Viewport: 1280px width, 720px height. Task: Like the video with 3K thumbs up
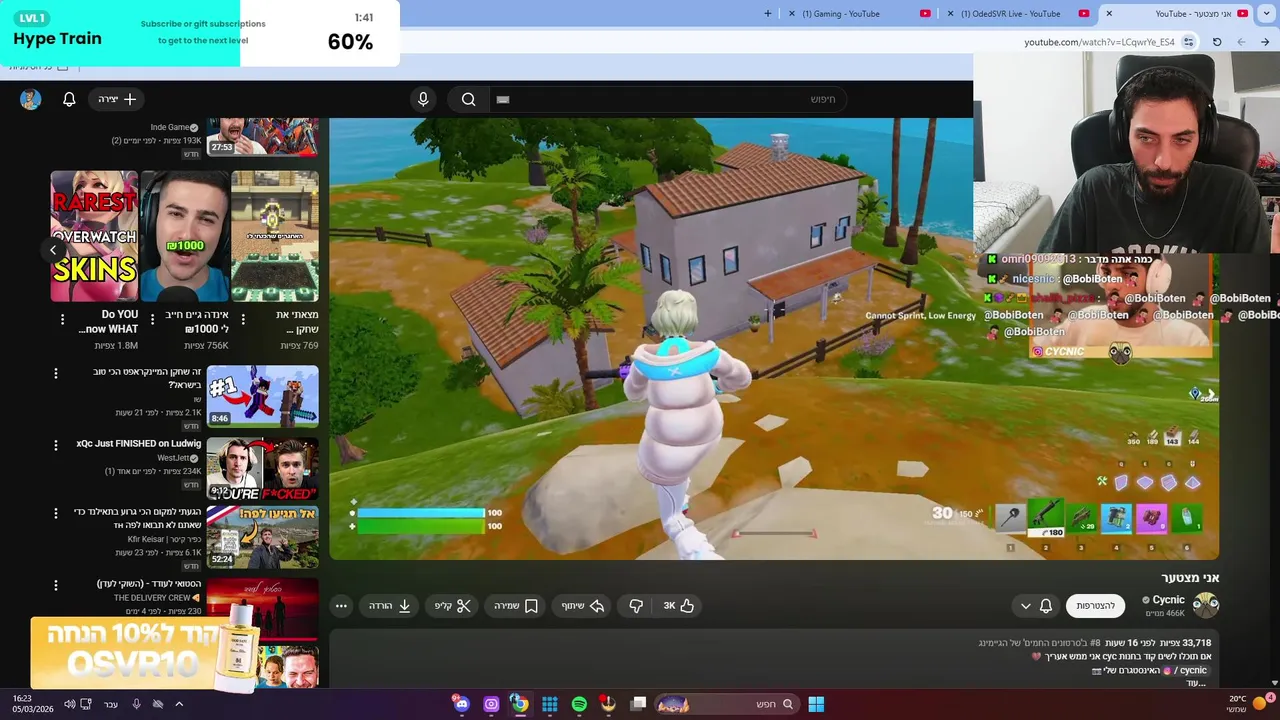point(679,606)
